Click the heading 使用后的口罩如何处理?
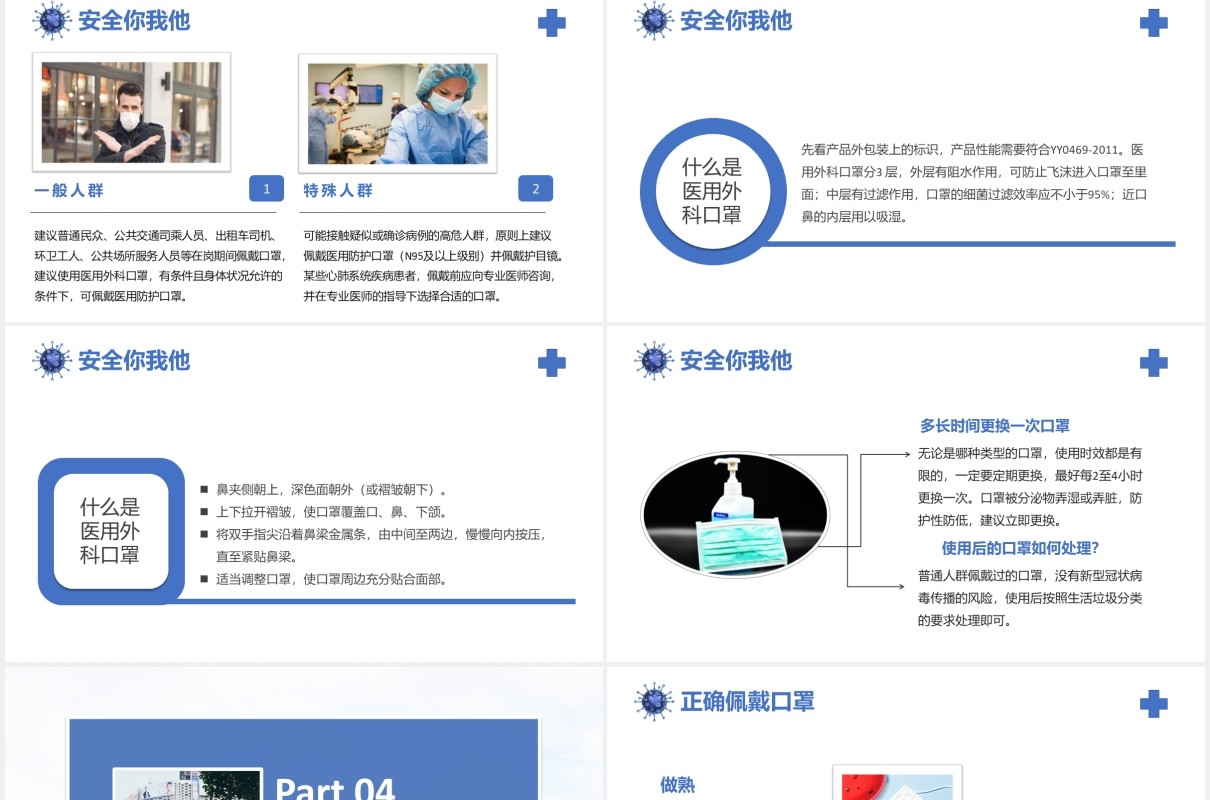Screen dimensions: 1210x800 click(1020, 548)
